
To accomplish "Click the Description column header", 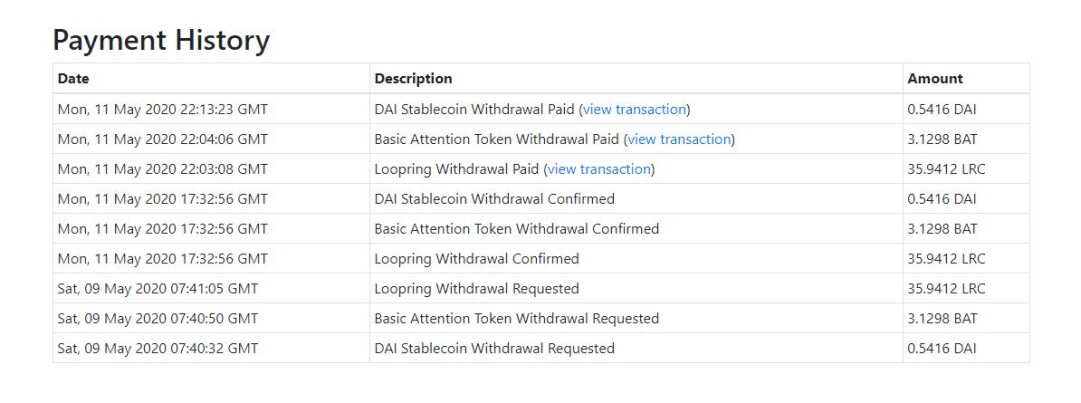I will [x=414, y=79].
